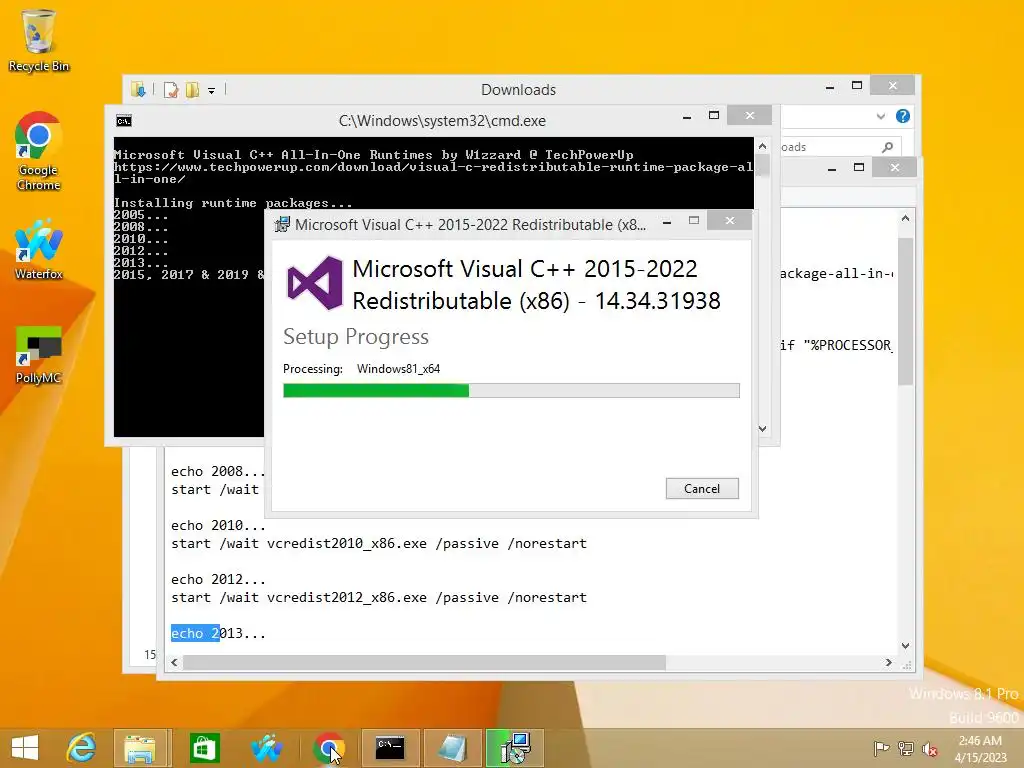This screenshot has height=768, width=1024.
Task: Switch to Chrome on the taskbar
Action: click(x=328, y=748)
